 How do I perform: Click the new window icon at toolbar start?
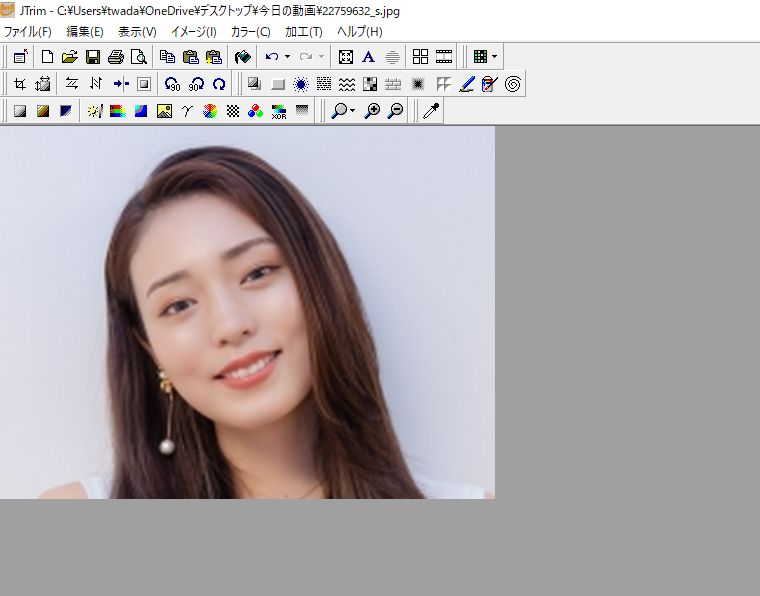20,57
